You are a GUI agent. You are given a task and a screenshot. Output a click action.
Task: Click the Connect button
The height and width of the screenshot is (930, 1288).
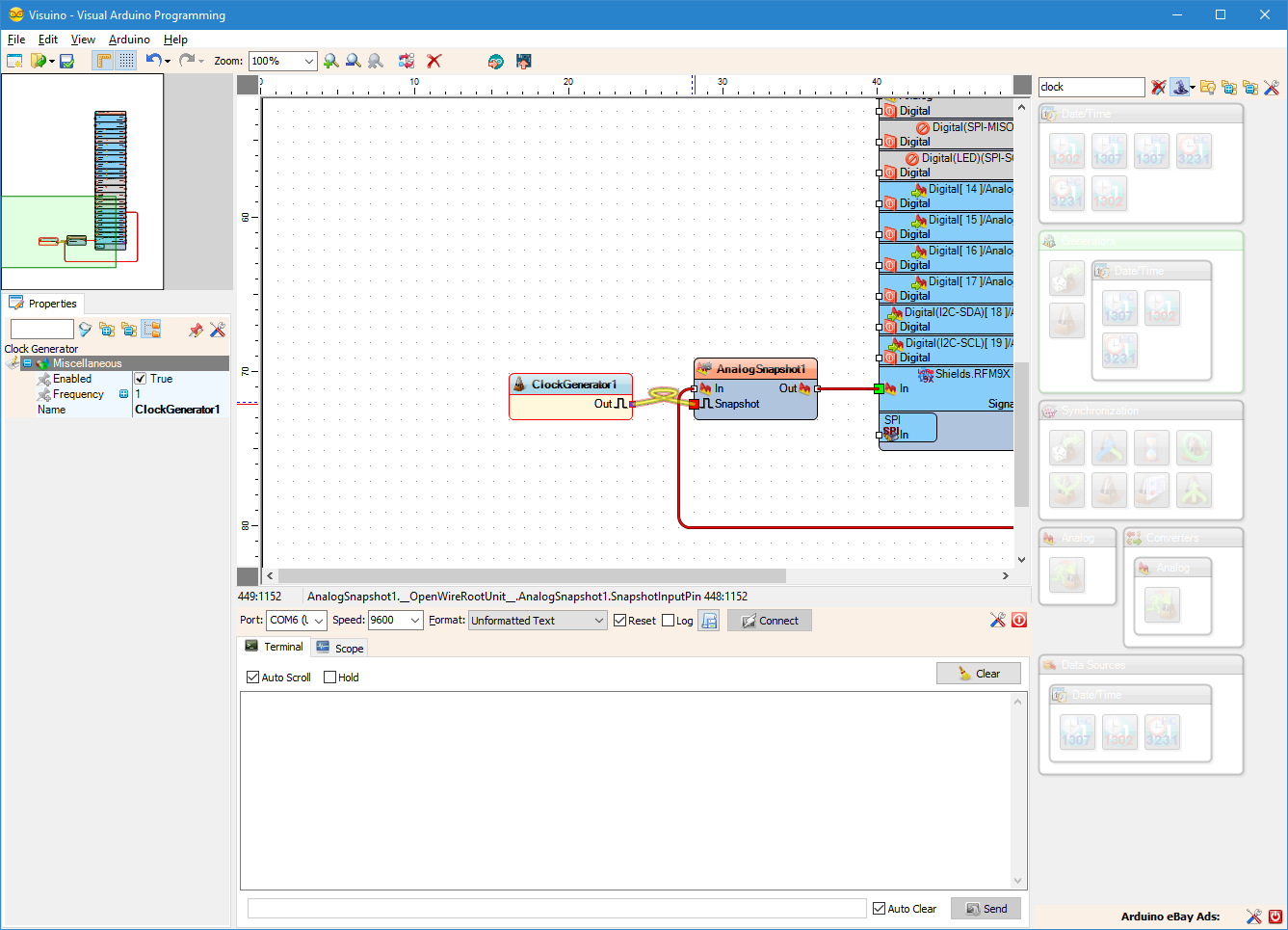[x=770, y=621]
